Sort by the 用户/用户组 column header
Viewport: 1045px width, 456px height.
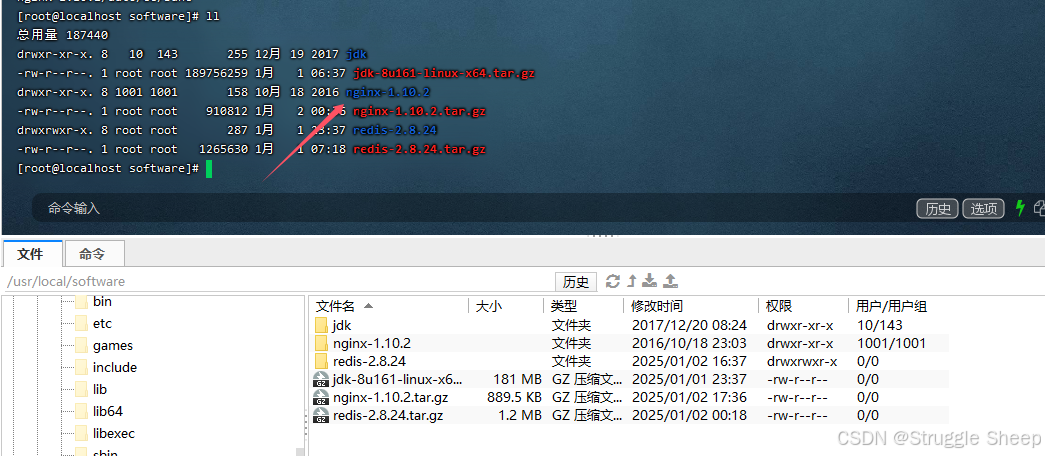892,306
